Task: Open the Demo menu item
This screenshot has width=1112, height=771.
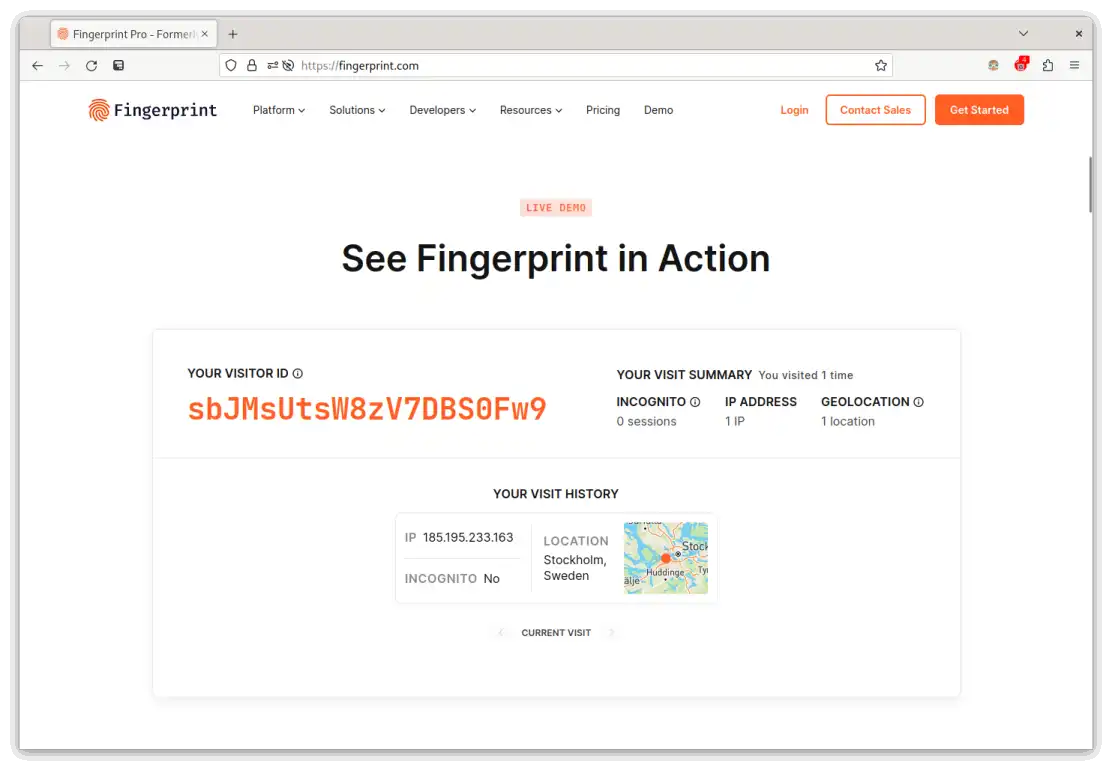Action: click(658, 110)
